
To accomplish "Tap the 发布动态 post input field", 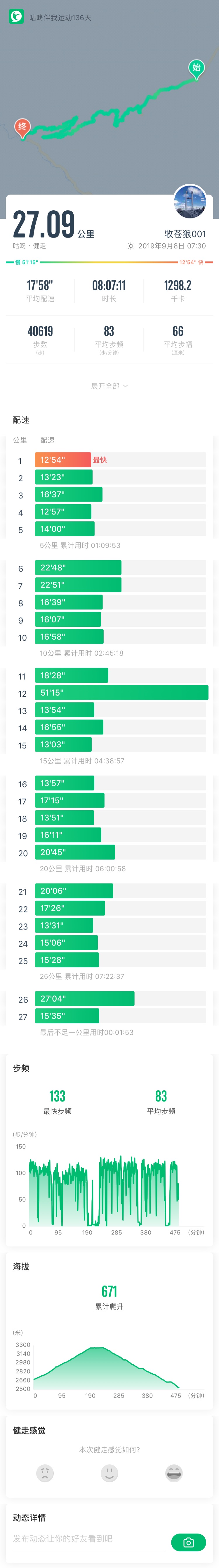I will point(85,1538).
